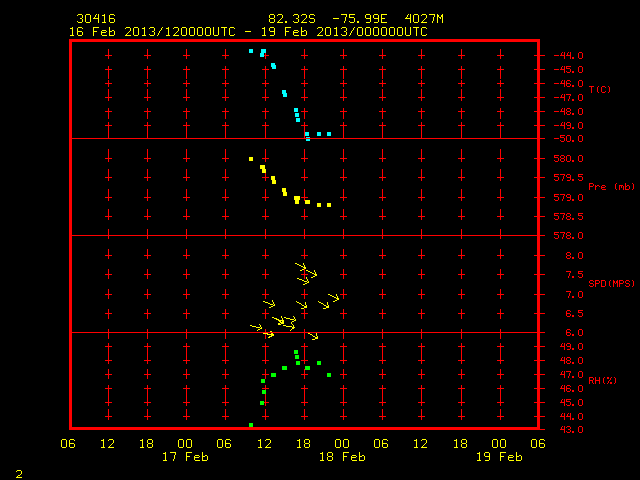Click the number 2 in bottom-left corner
The height and width of the screenshot is (480, 640).
coord(19,474)
